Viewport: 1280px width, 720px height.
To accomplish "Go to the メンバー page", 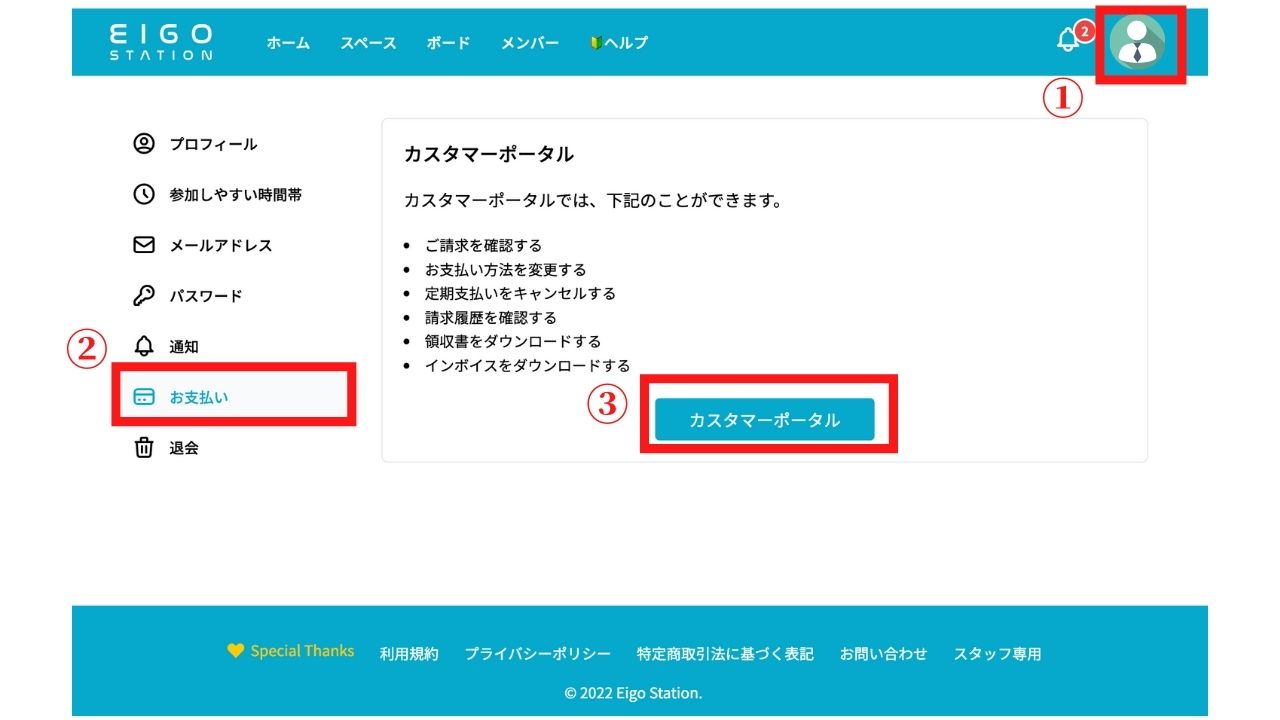I will click(x=529, y=43).
